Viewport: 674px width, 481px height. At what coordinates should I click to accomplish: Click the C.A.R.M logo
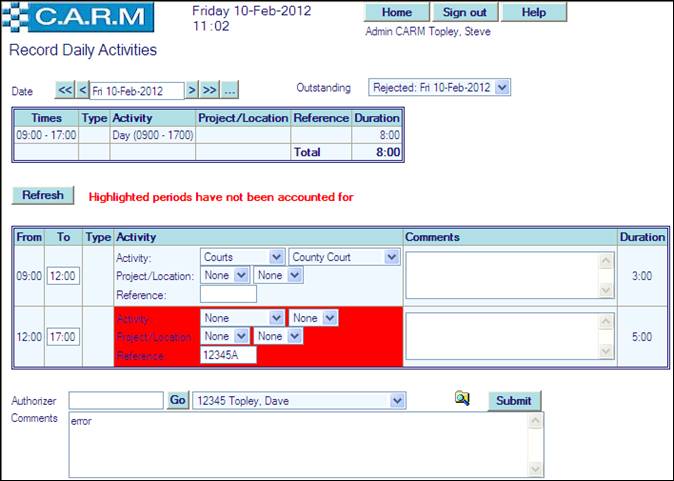pyautogui.click(x=78, y=17)
